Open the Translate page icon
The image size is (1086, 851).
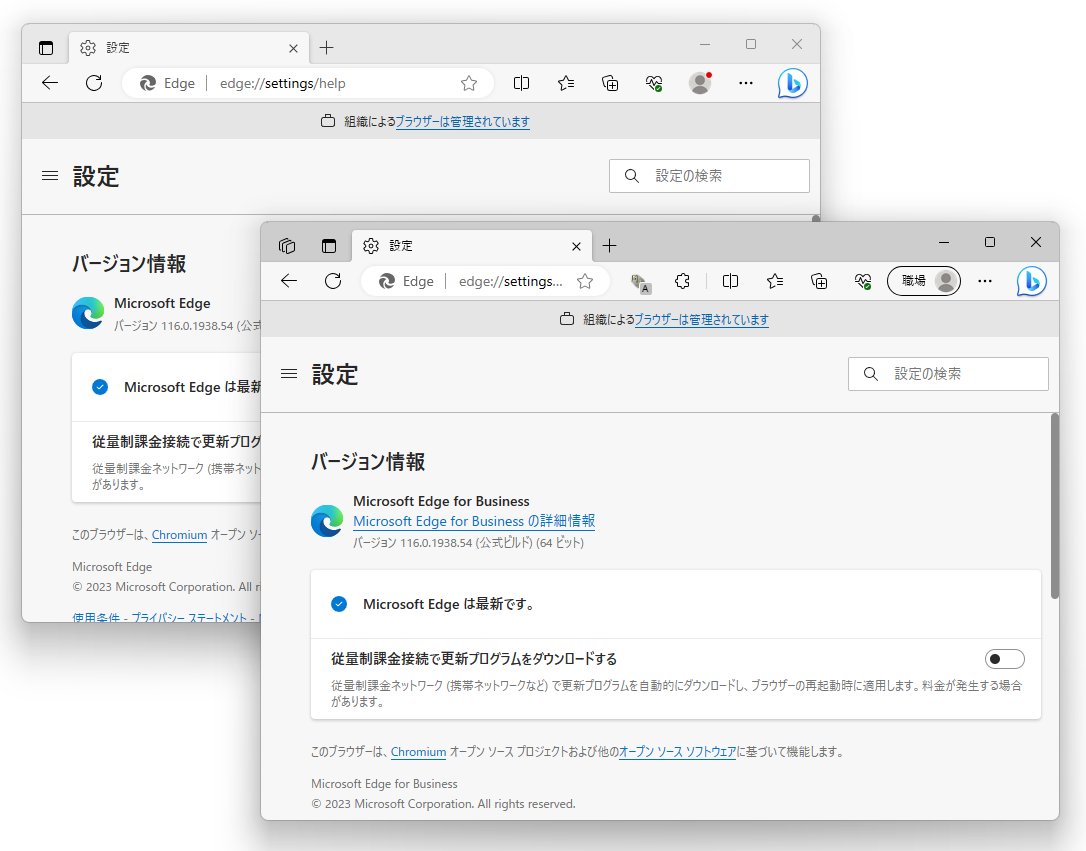click(640, 284)
